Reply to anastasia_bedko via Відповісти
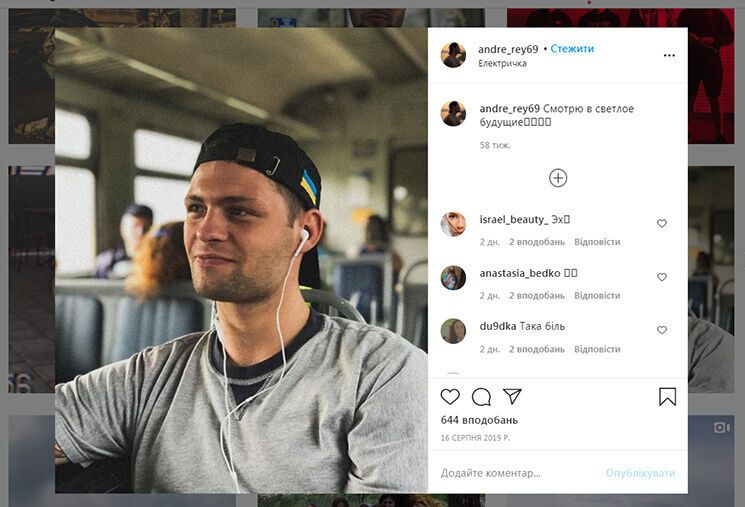 597,296
